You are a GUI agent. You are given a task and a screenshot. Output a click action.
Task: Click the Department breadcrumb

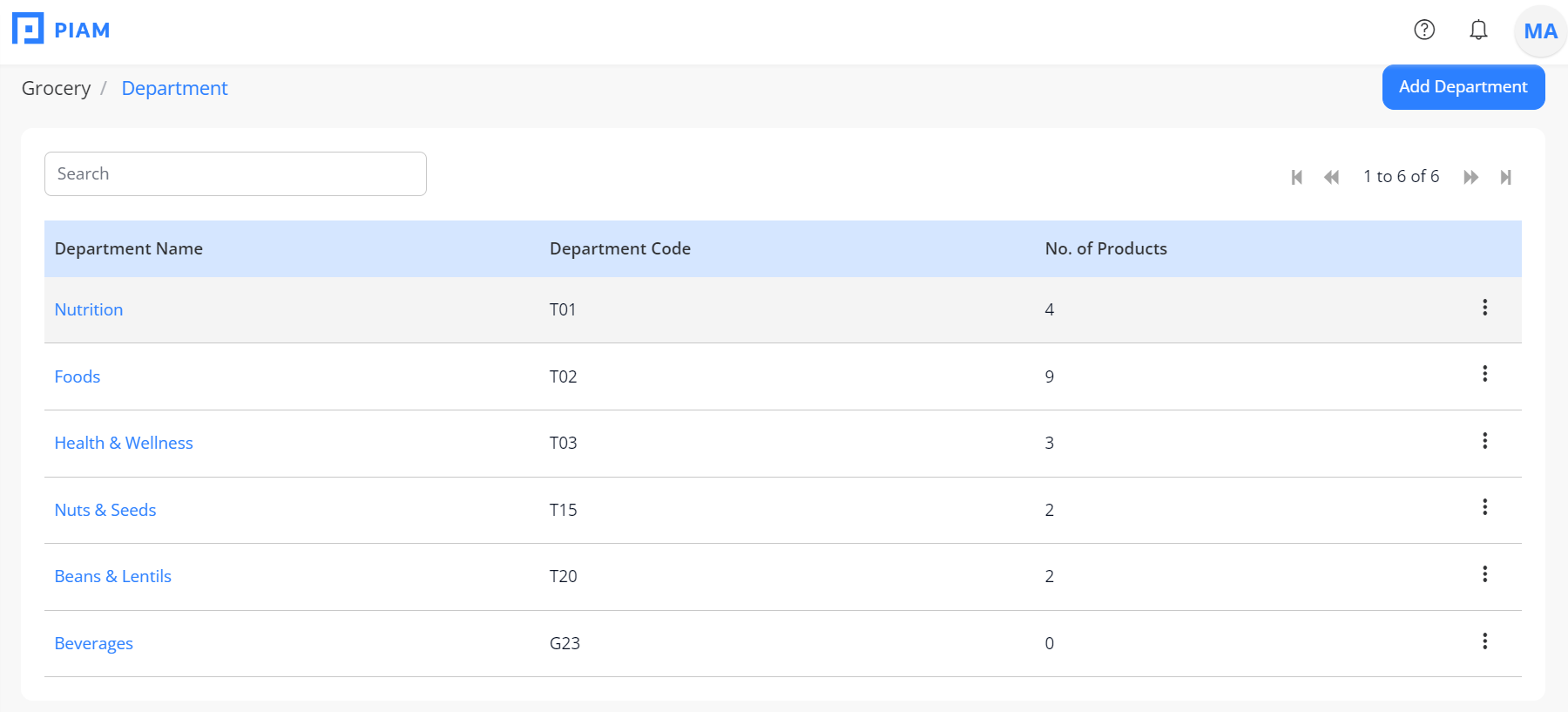tap(174, 88)
